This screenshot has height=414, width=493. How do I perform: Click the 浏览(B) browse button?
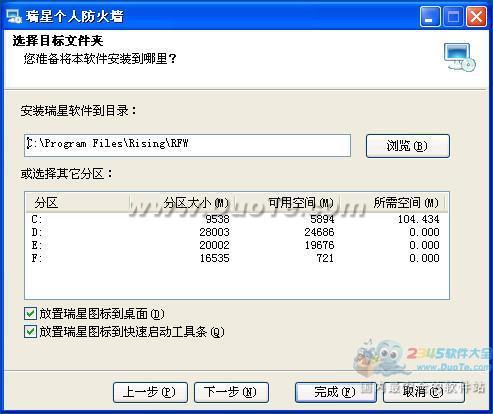[x=408, y=146]
